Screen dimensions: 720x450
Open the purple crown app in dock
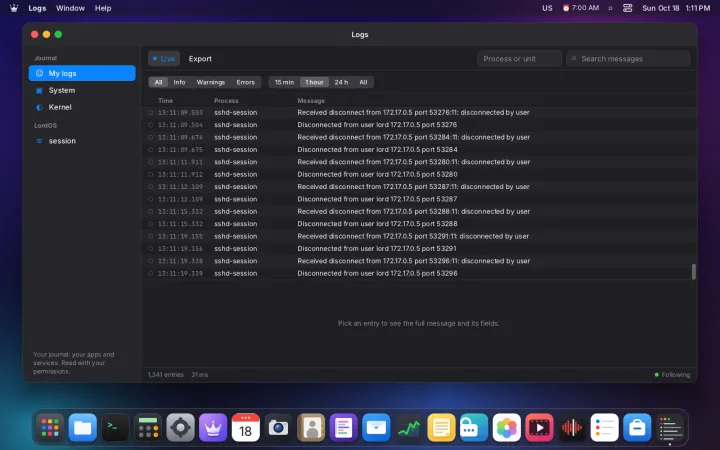point(213,428)
